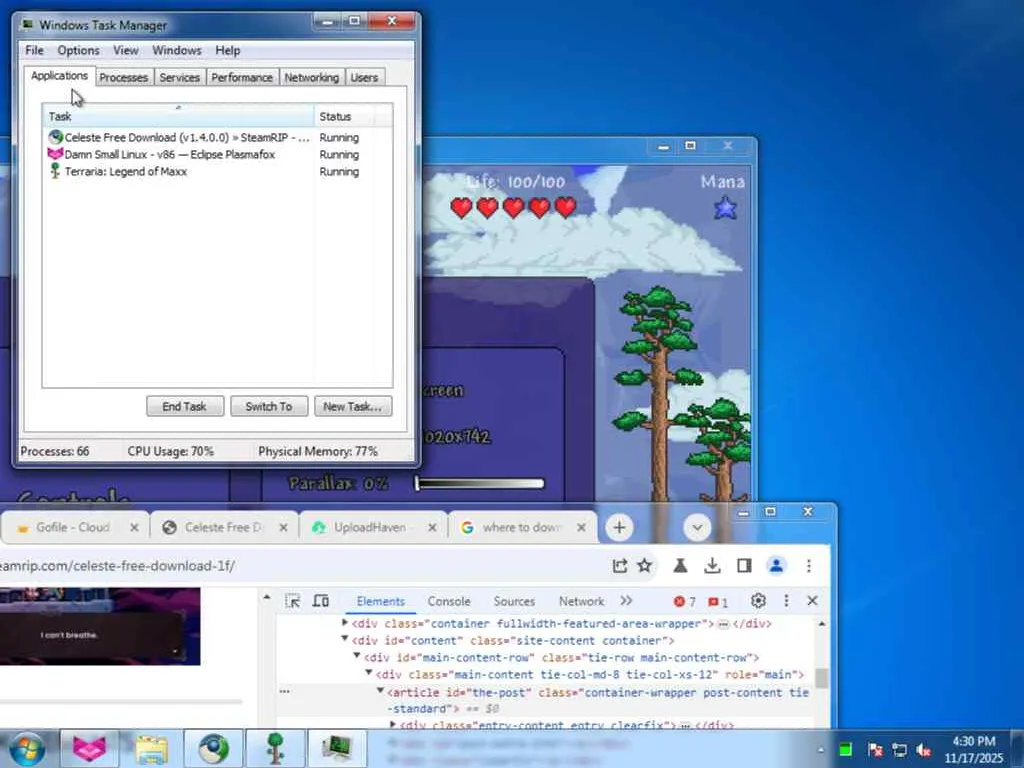Sort list by Status column header

click(x=344, y=116)
